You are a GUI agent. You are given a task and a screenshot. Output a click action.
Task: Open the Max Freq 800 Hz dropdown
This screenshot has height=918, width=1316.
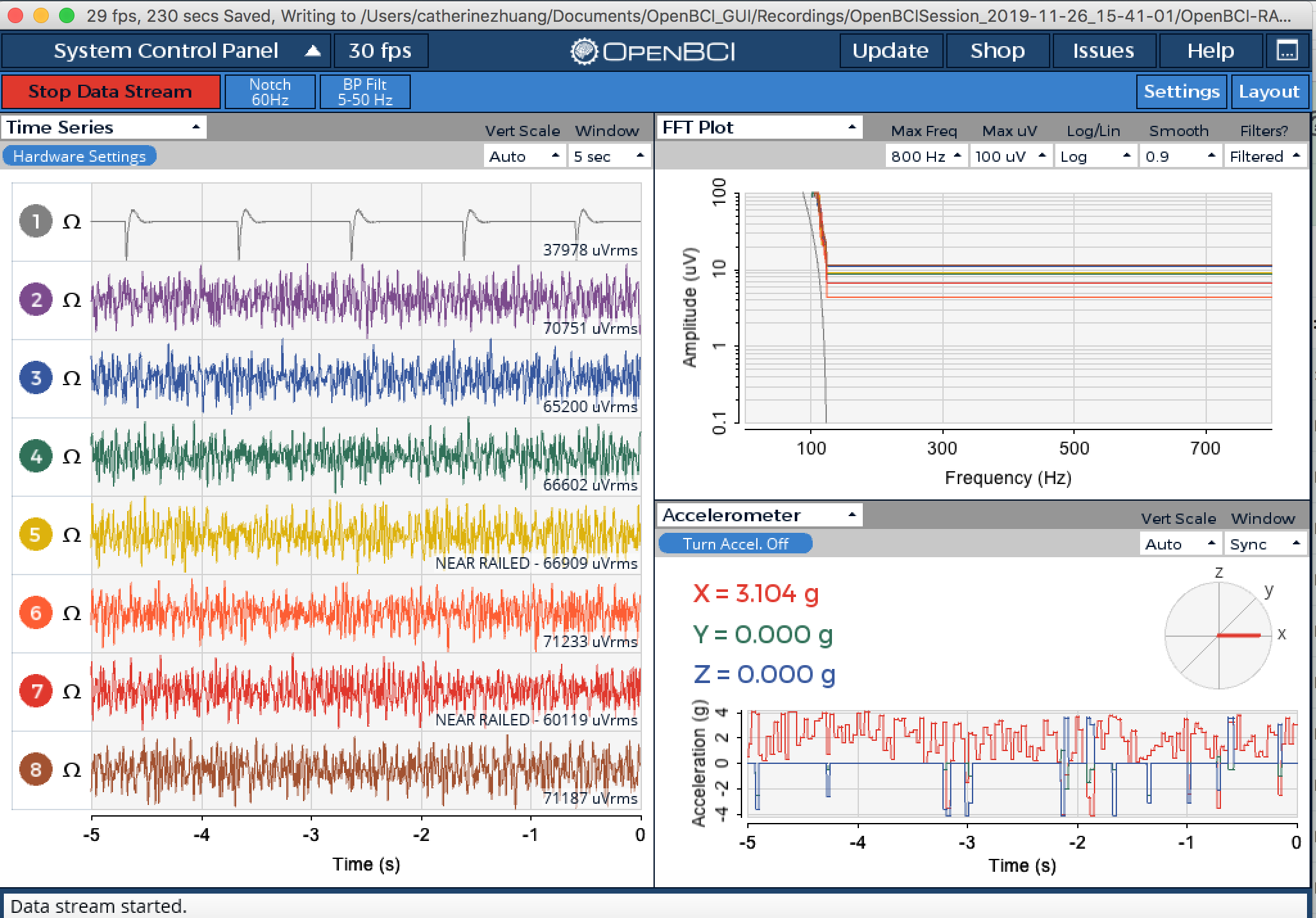(x=926, y=157)
